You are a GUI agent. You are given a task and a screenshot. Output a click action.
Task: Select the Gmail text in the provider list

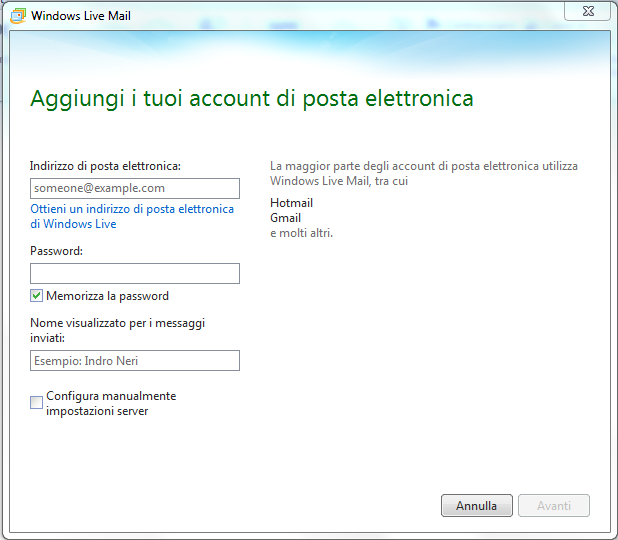click(x=285, y=218)
